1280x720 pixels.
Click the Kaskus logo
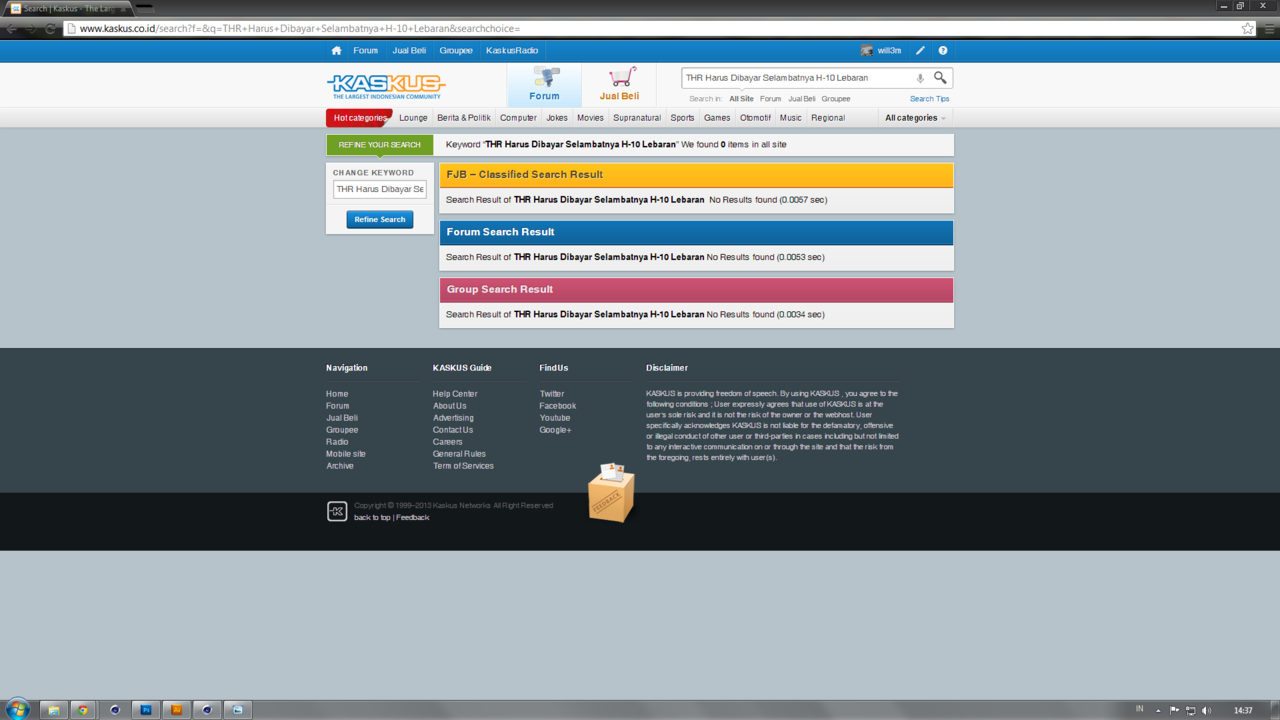[386, 86]
